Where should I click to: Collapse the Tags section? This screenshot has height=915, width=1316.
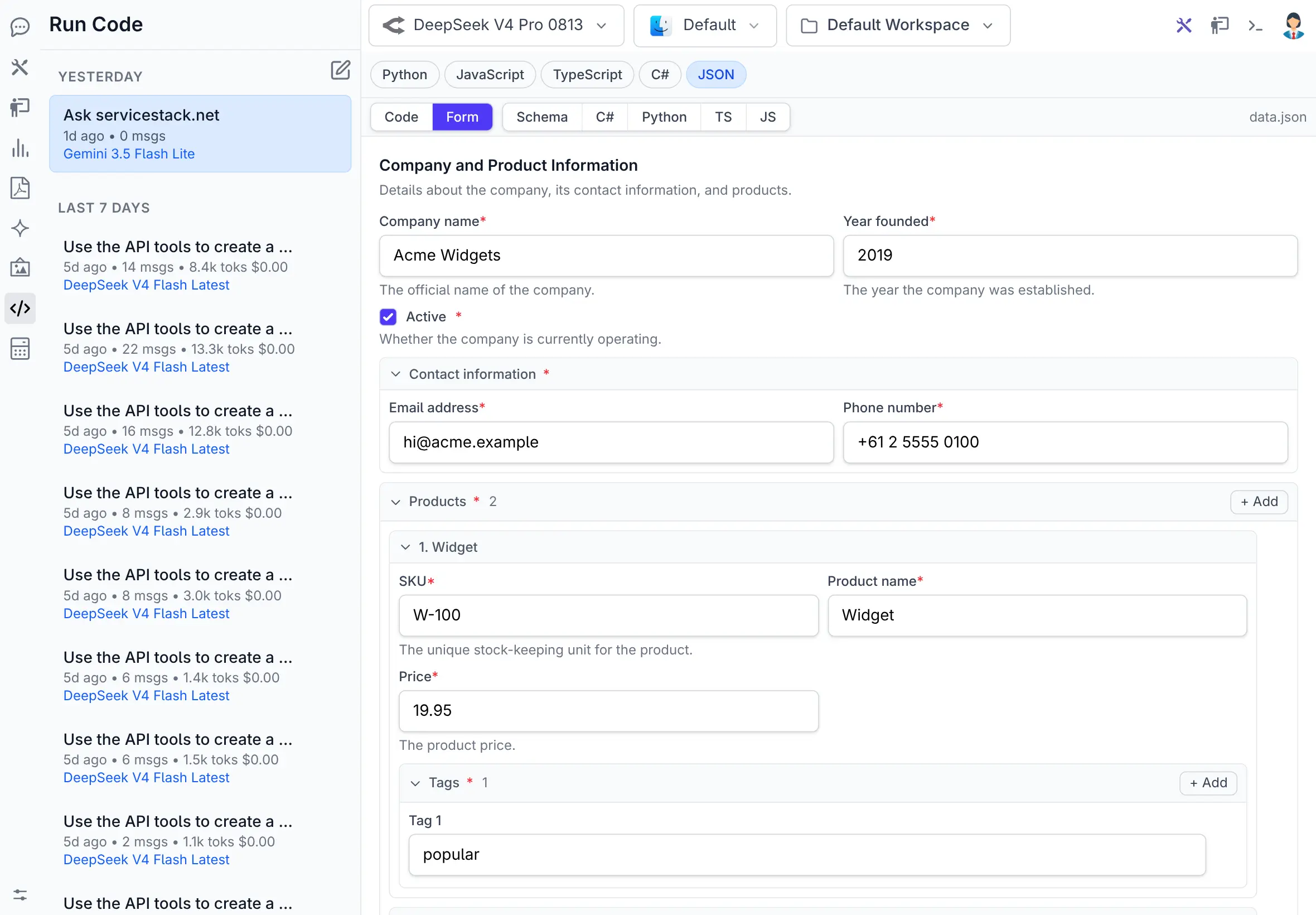[415, 783]
